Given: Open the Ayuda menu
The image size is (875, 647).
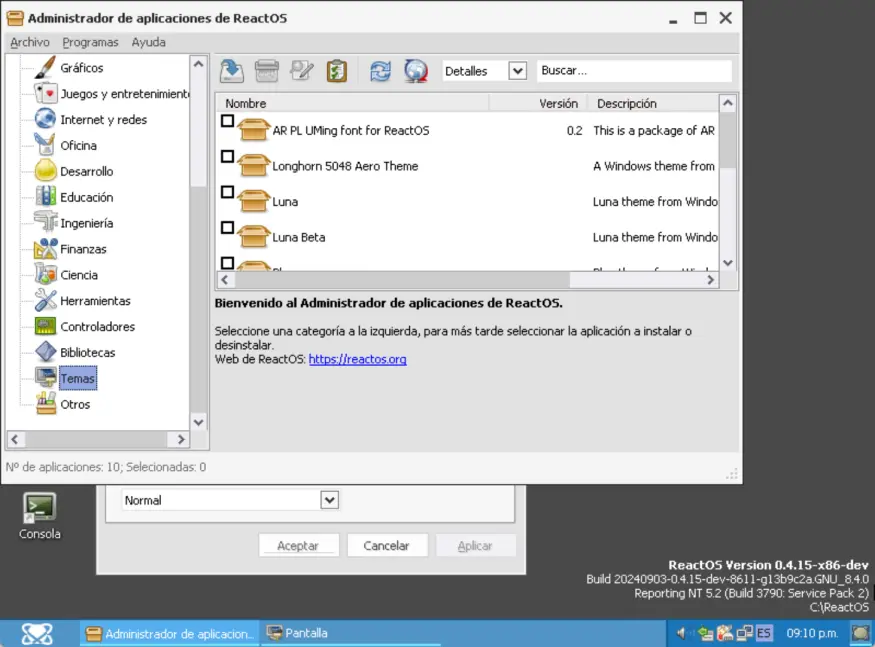Looking at the screenshot, I should (x=148, y=42).
